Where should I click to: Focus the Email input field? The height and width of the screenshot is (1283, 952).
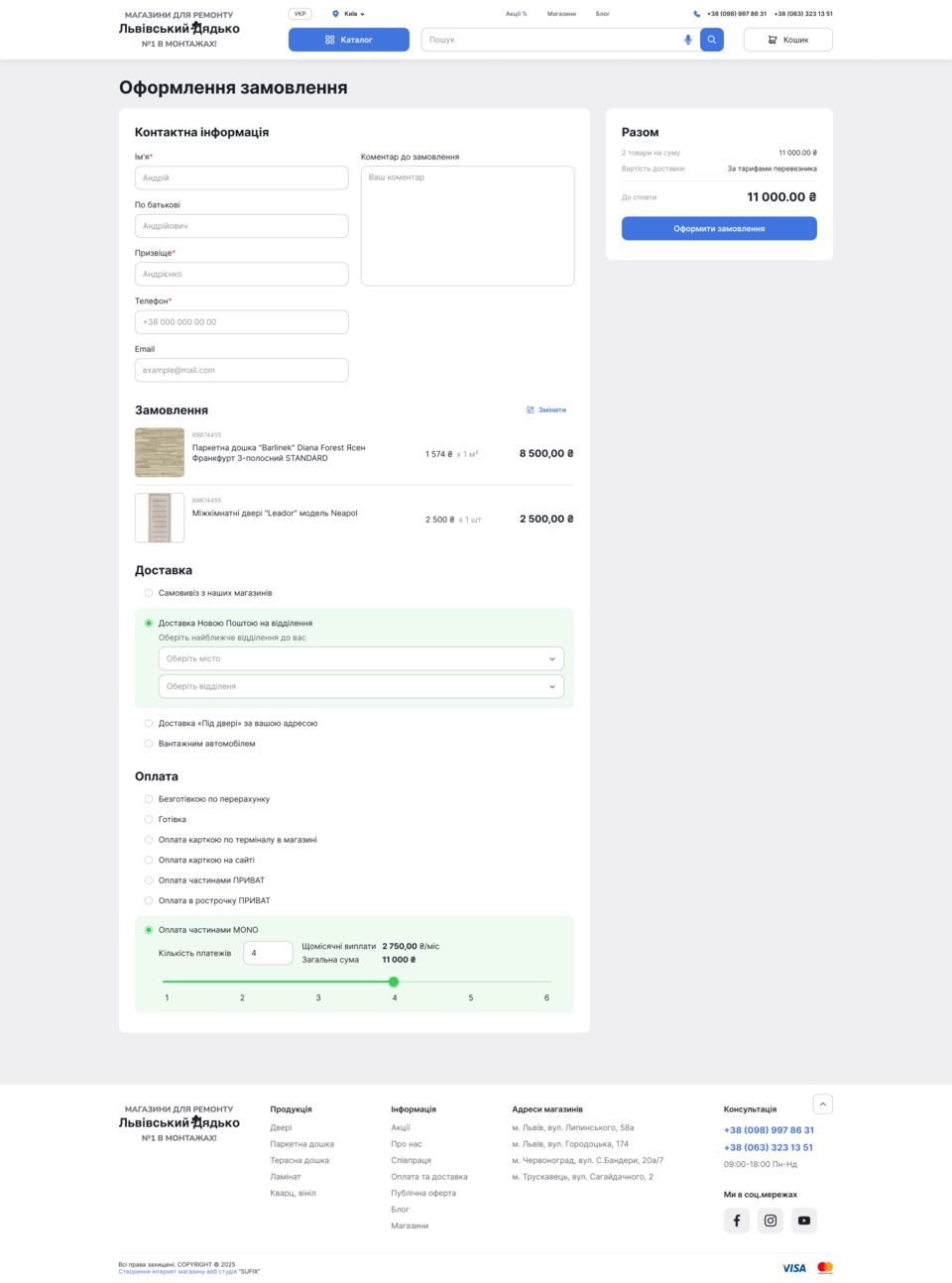(242, 370)
